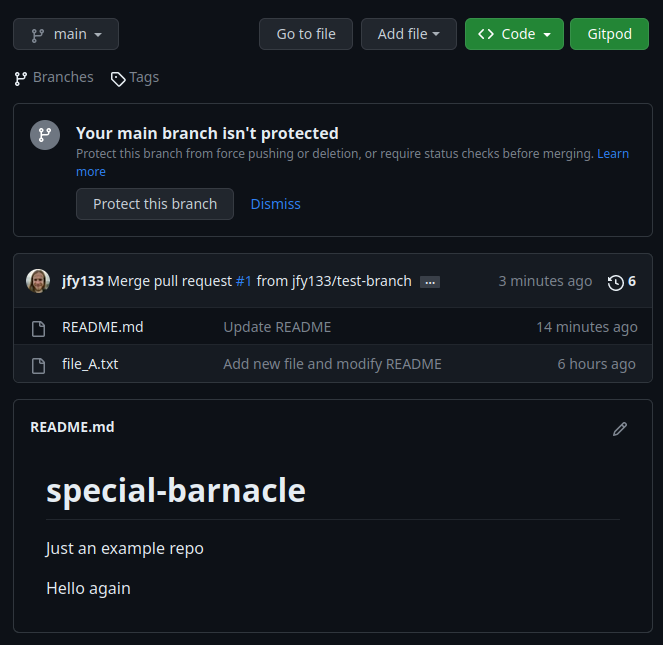Click the branch icon in protection notice
The image size is (663, 645).
point(45,135)
